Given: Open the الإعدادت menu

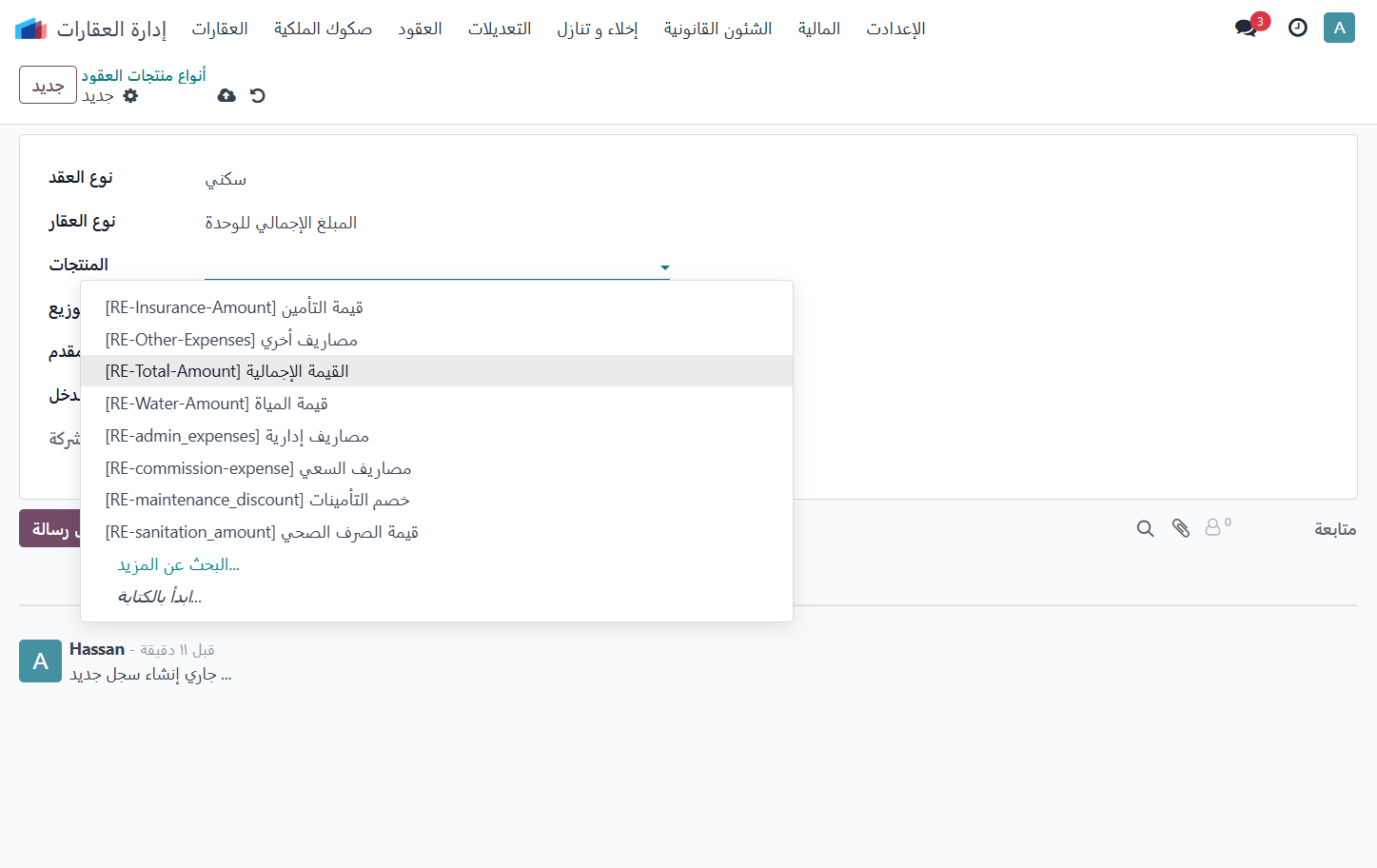Looking at the screenshot, I should [x=895, y=29].
